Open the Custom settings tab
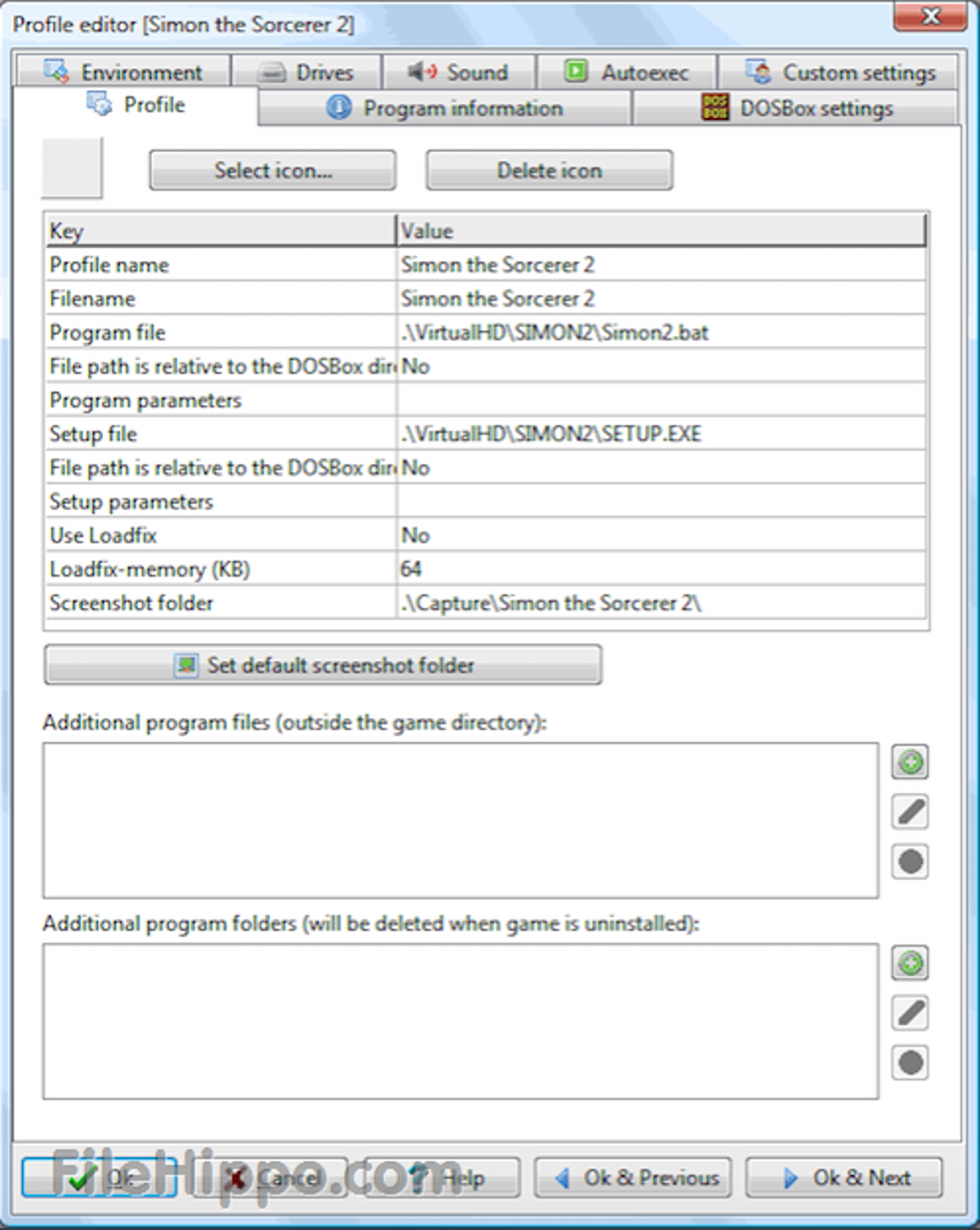The height and width of the screenshot is (1230, 980). (840, 72)
